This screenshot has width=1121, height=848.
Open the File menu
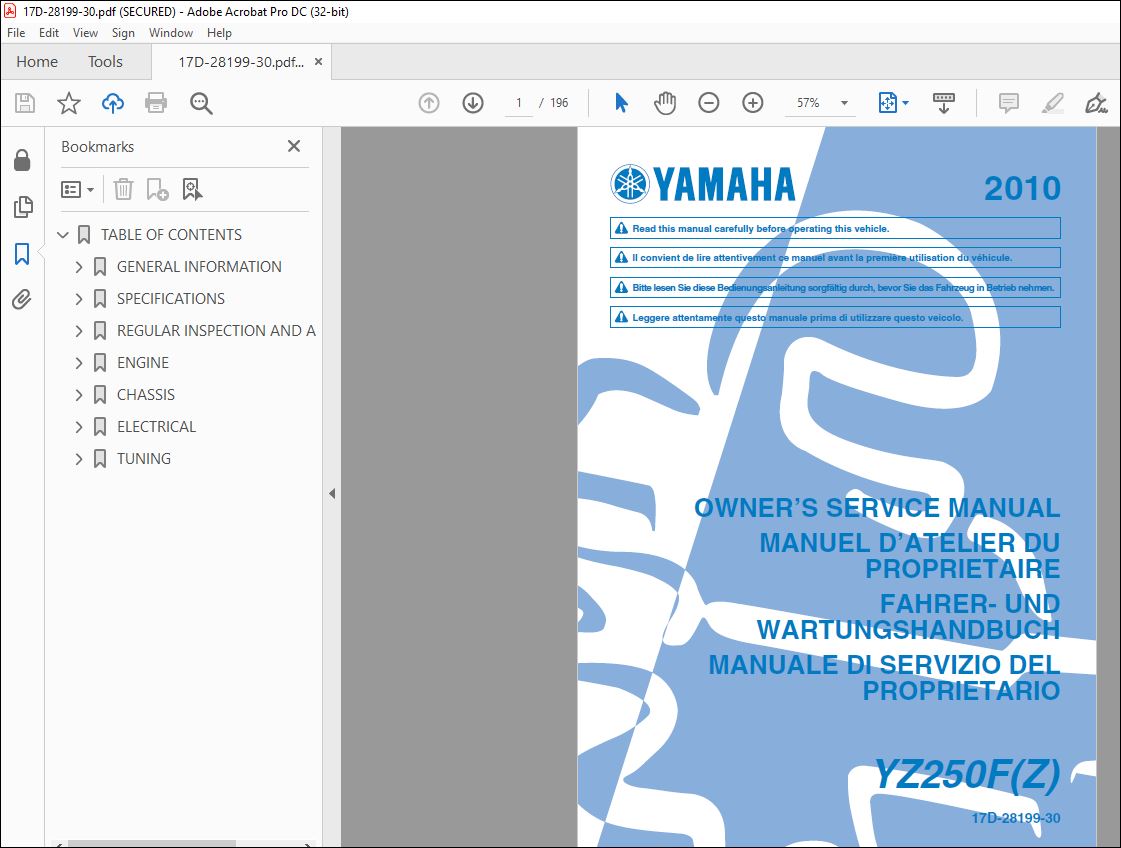point(16,33)
